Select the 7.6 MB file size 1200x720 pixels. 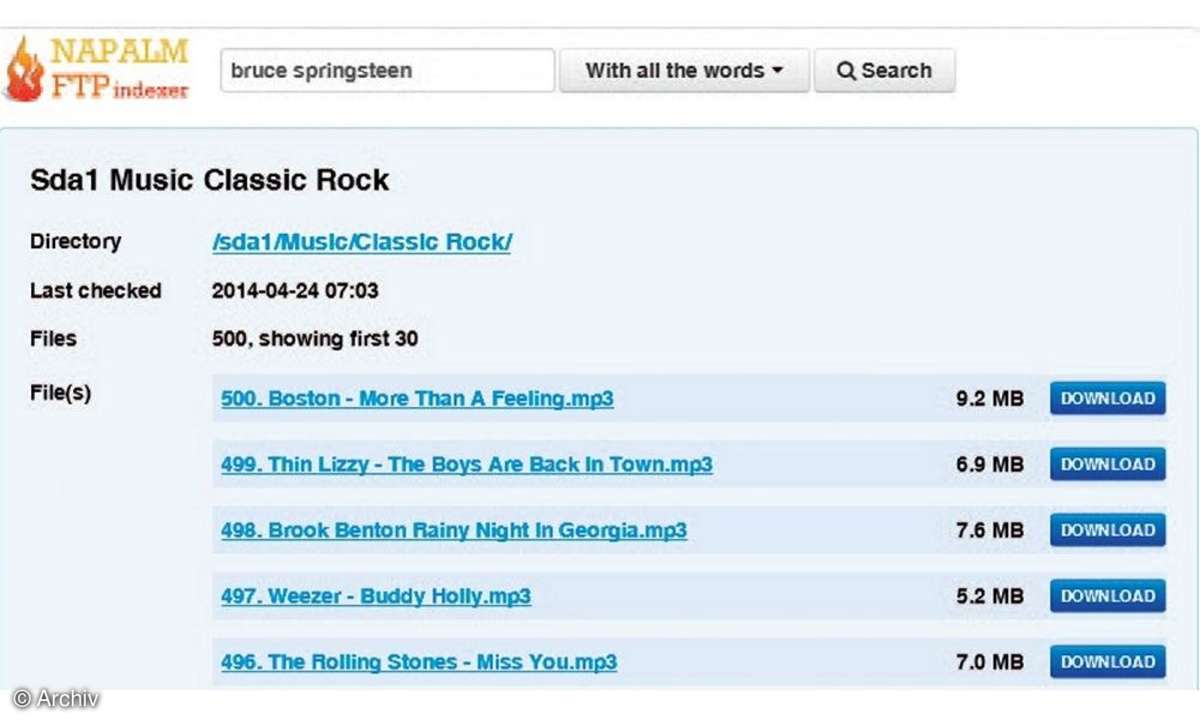click(x=990, y=531)
